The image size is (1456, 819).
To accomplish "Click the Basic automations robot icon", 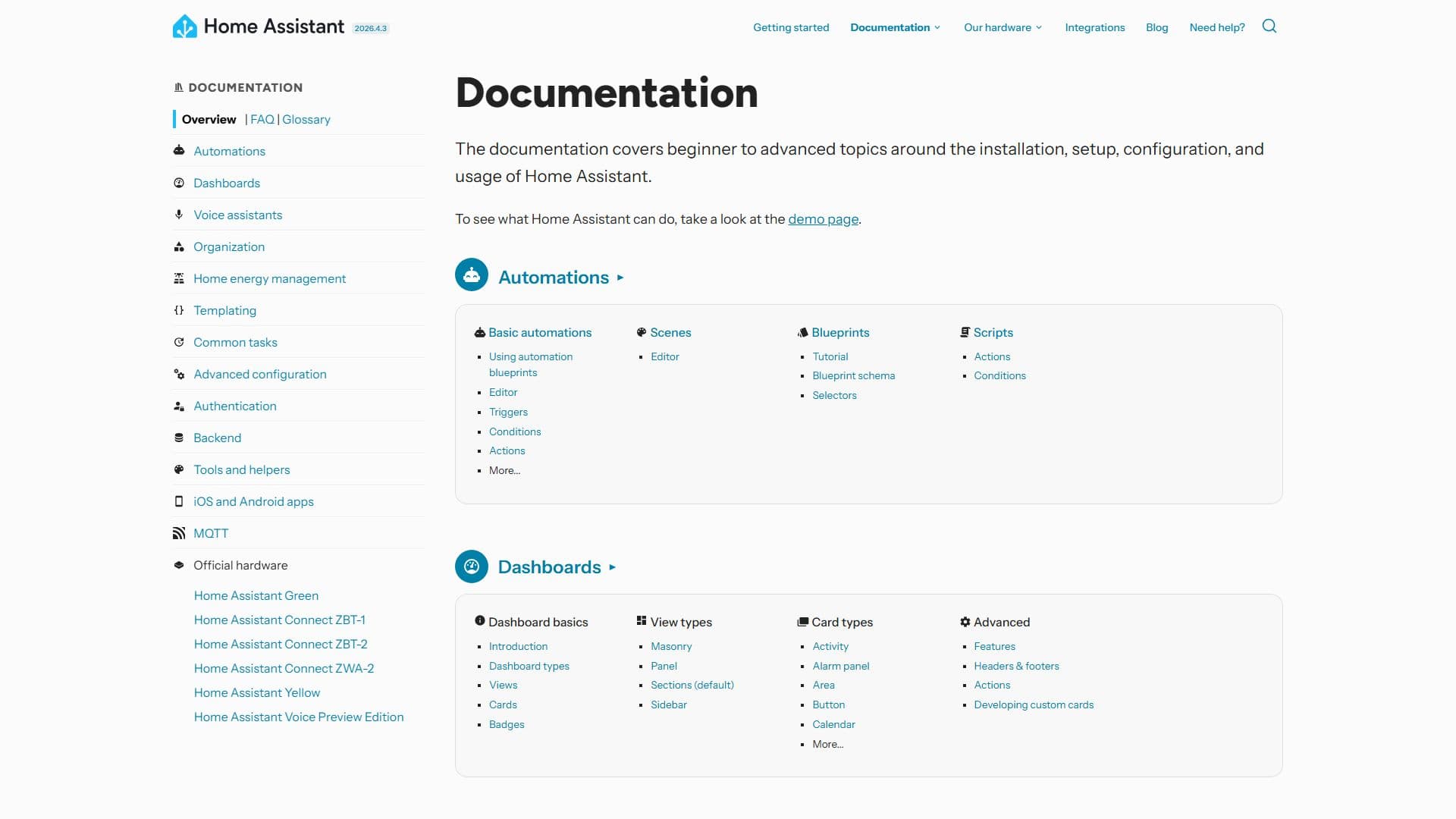I will (x=480, y=332).
